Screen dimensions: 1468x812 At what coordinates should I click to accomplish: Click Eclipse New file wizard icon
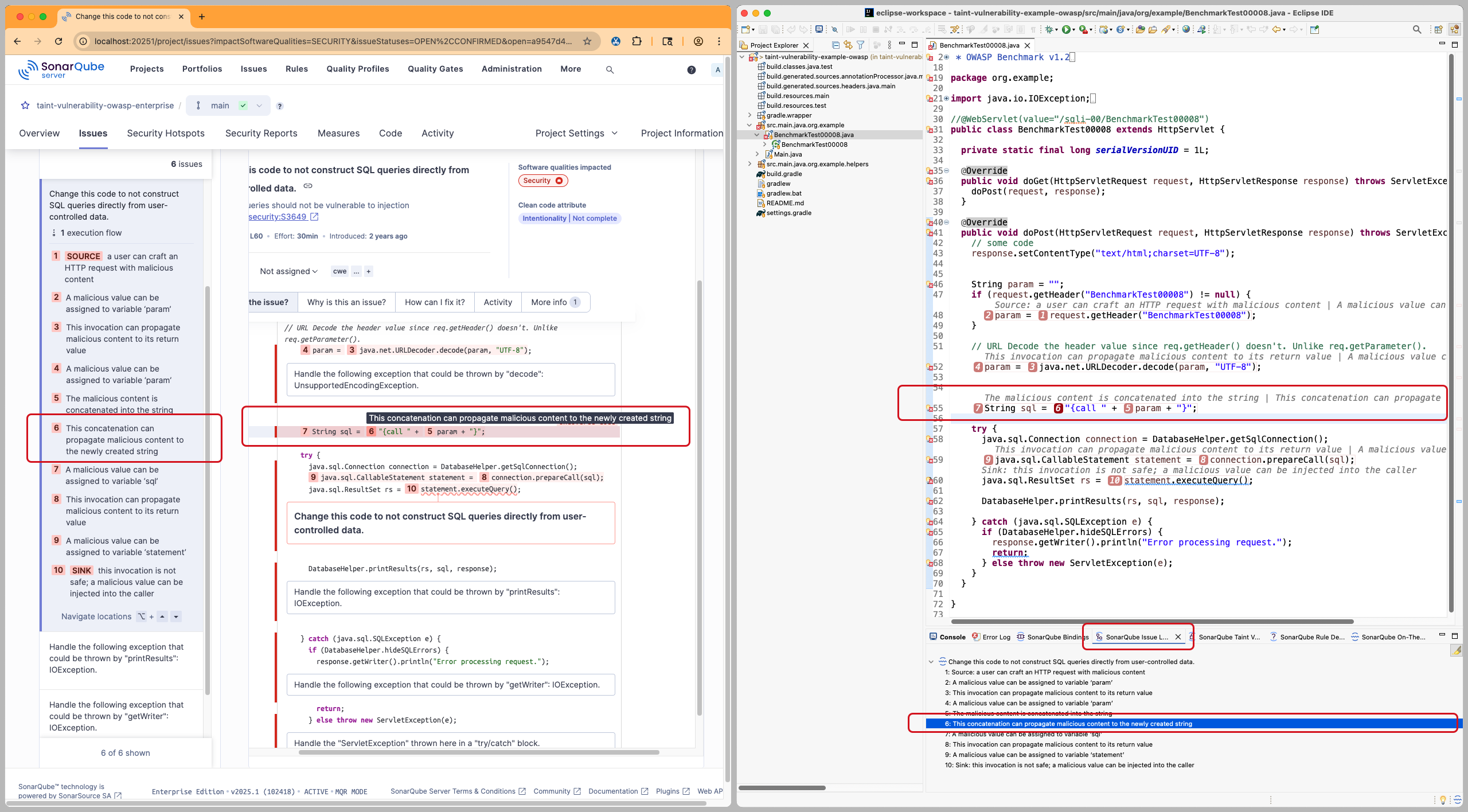click(x=745, y=29)
